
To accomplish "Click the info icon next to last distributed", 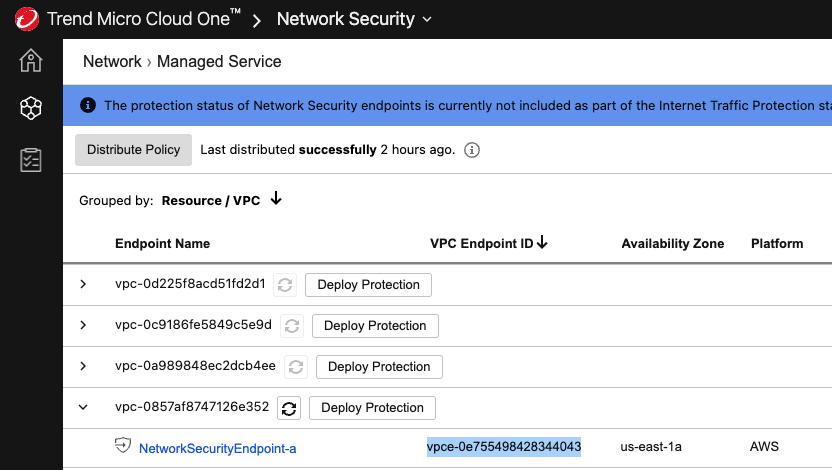I will tap(472, 150).
